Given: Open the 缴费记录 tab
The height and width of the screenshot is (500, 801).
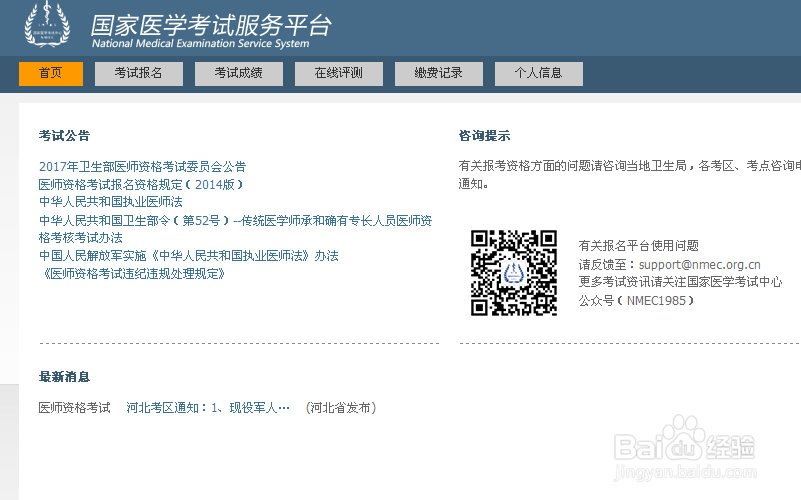Looking at the screenshot, I should click(x=439, y=74).
